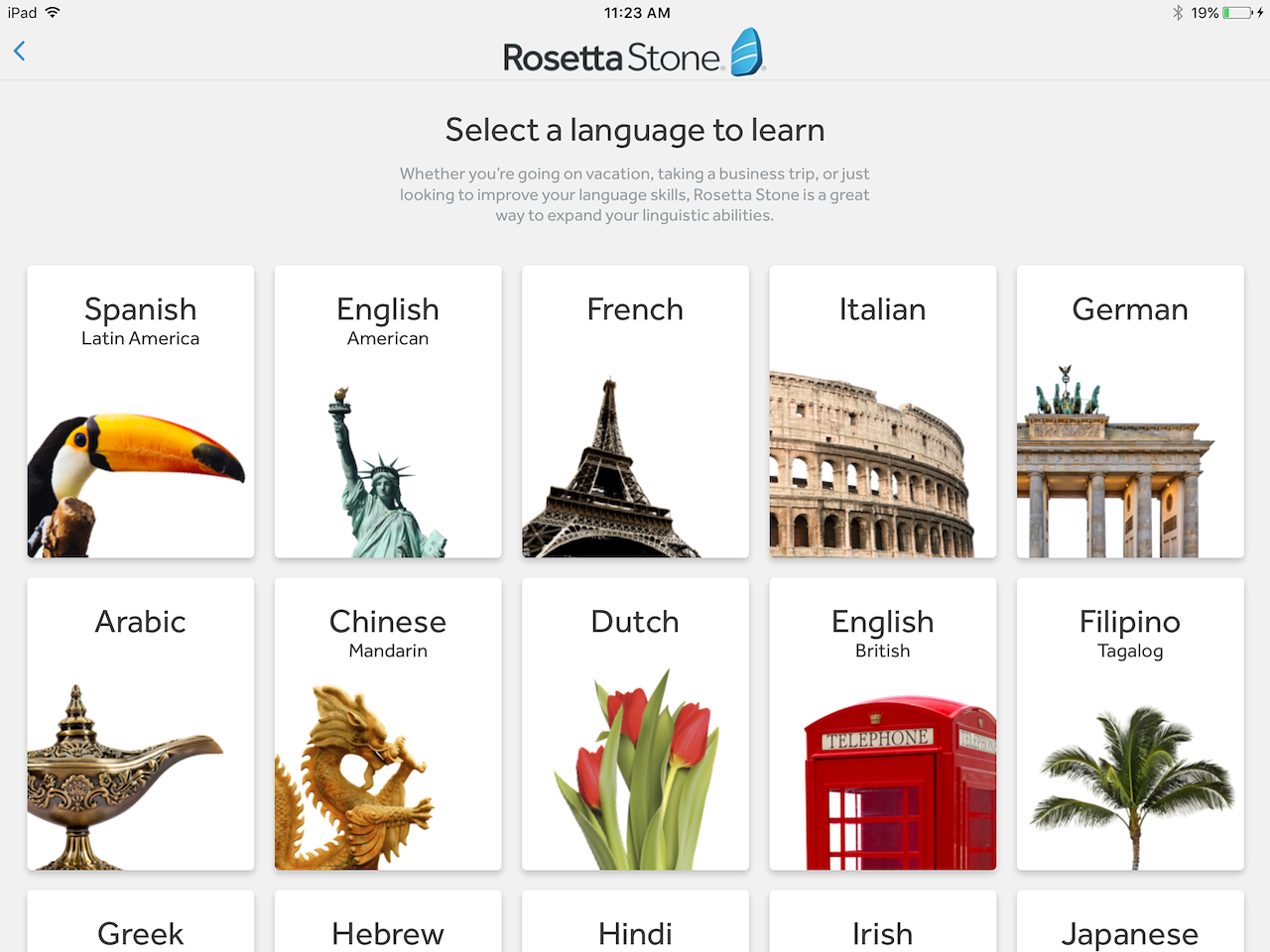Choose the English British title text
Screen dimensions: 1270x952
tap(882, 633)
